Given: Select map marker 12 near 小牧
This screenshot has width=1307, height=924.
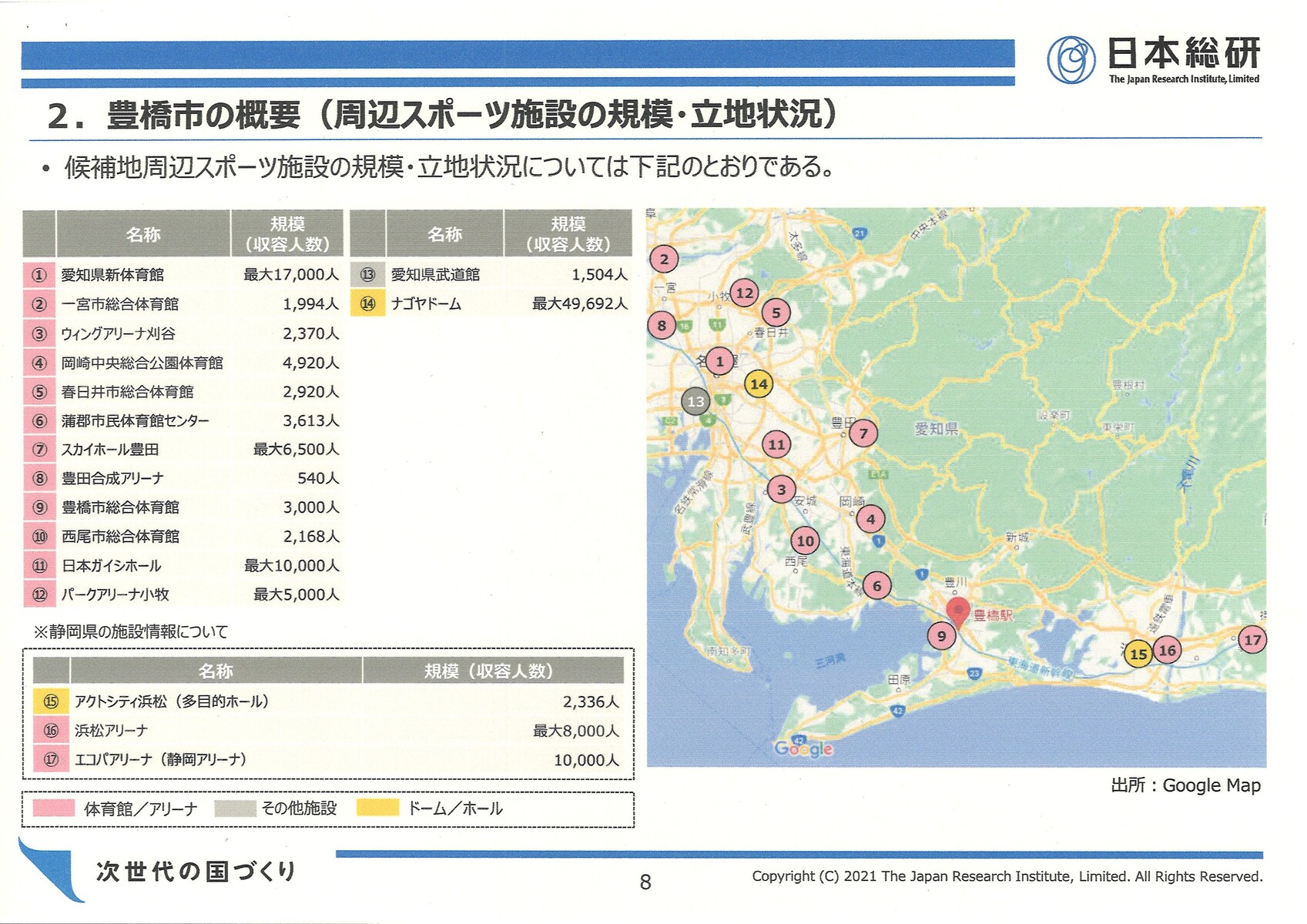Looking at the screenshot, I should coord(744,293).
